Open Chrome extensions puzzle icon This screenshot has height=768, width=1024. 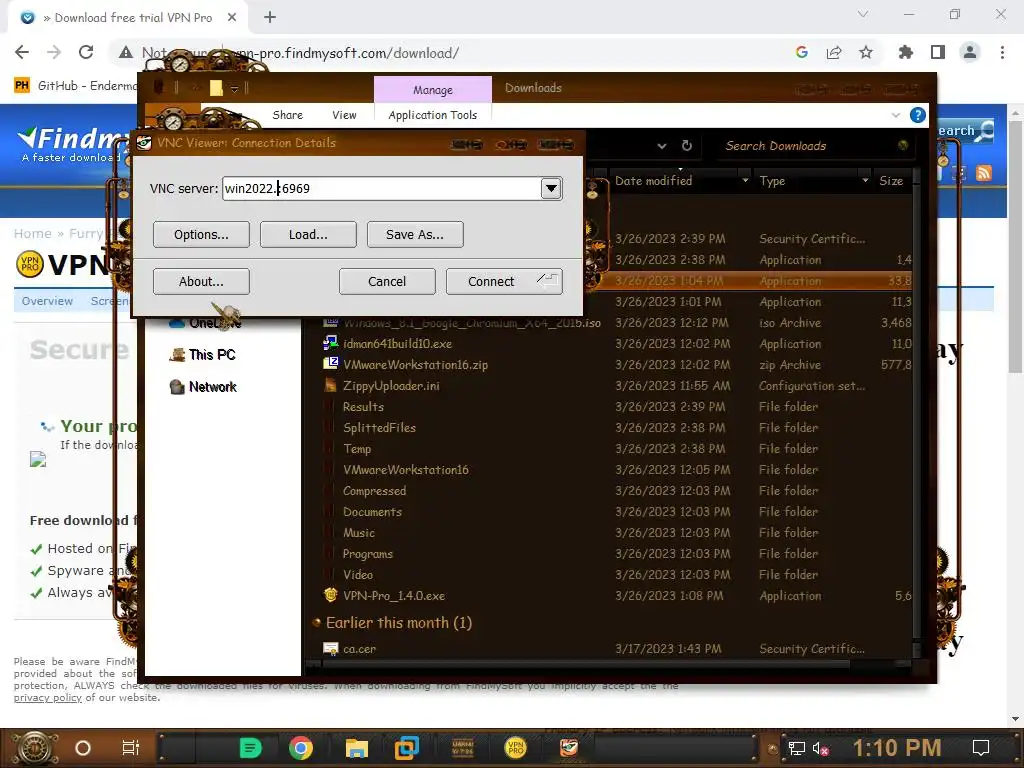click(906, 52)
